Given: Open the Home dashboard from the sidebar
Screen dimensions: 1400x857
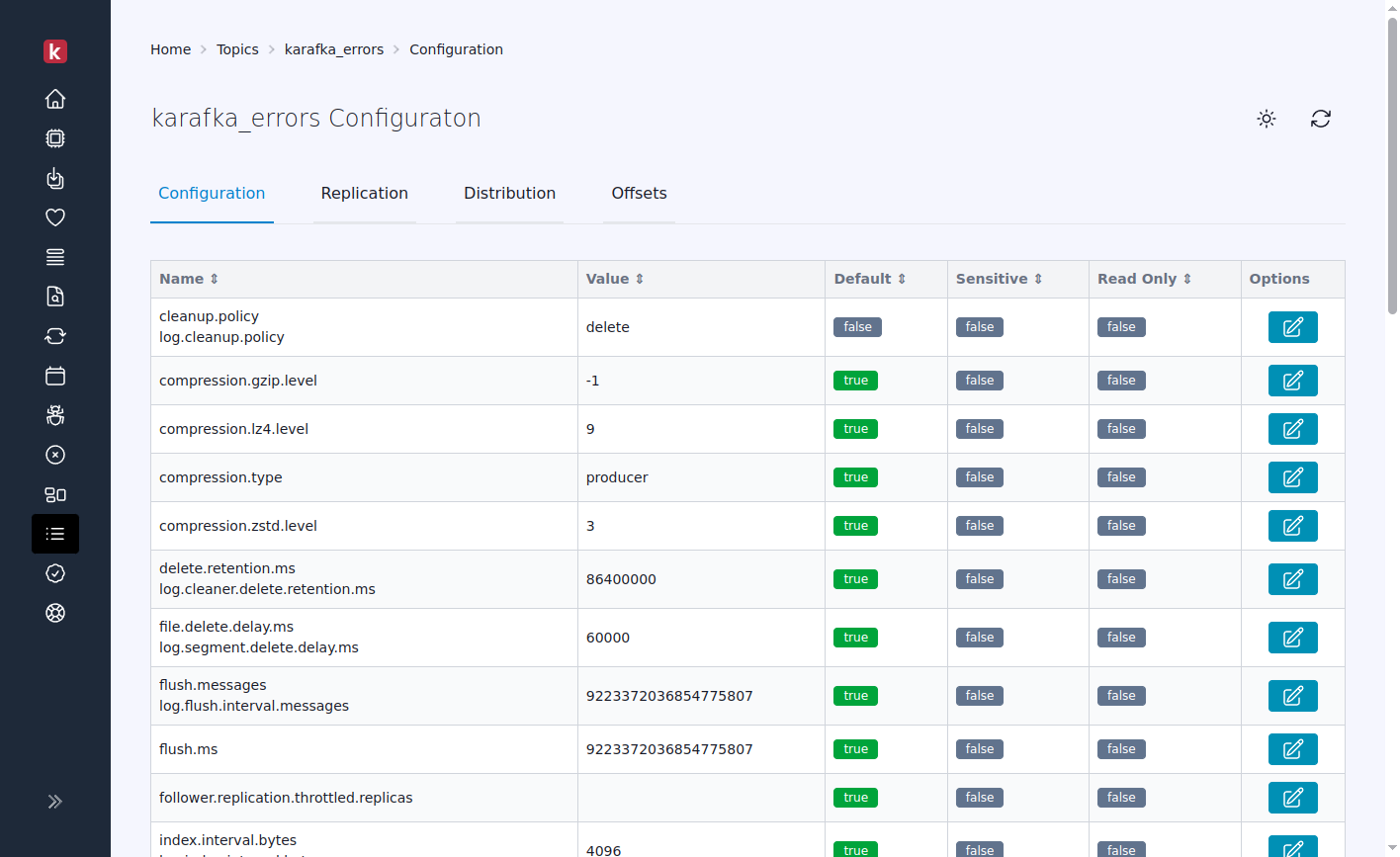Looking at the screenshot, I should pos(55,99).
